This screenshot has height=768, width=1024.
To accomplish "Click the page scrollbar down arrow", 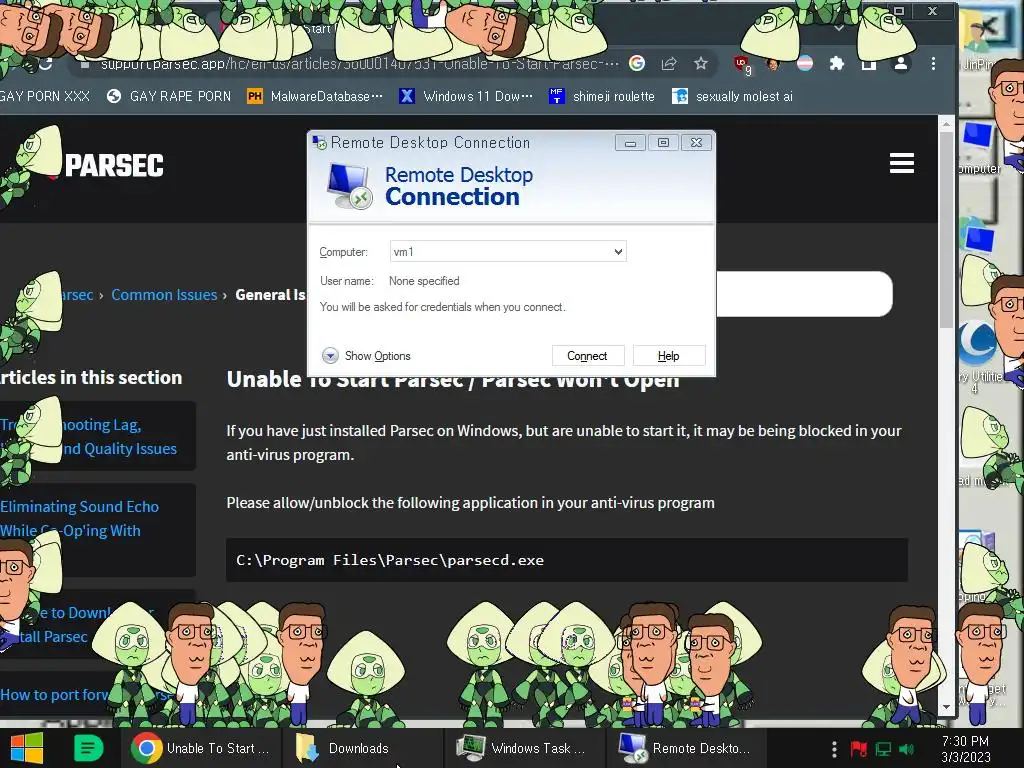I will pos(946,707).
